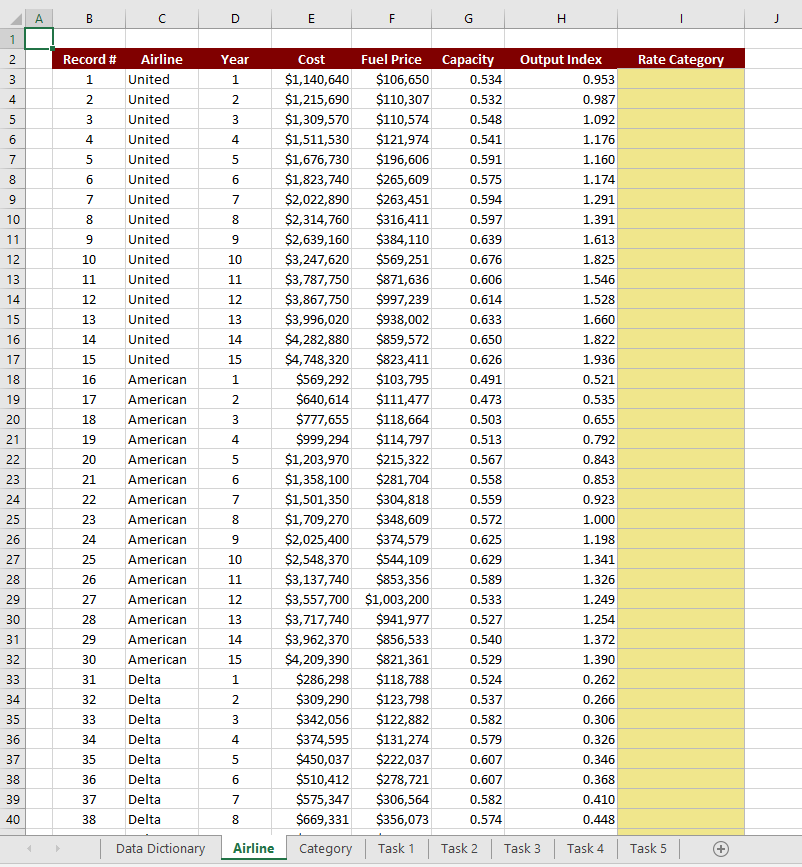Select column I by clicking its header

click(681, 18)
